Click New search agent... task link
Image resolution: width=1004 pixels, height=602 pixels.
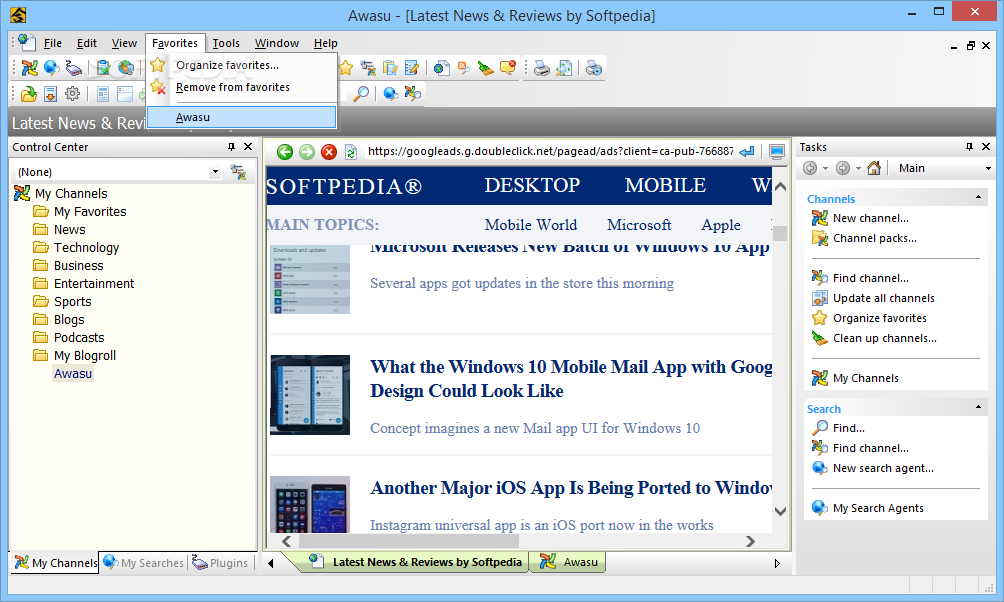pyautogui.click(x=883, y=468)
